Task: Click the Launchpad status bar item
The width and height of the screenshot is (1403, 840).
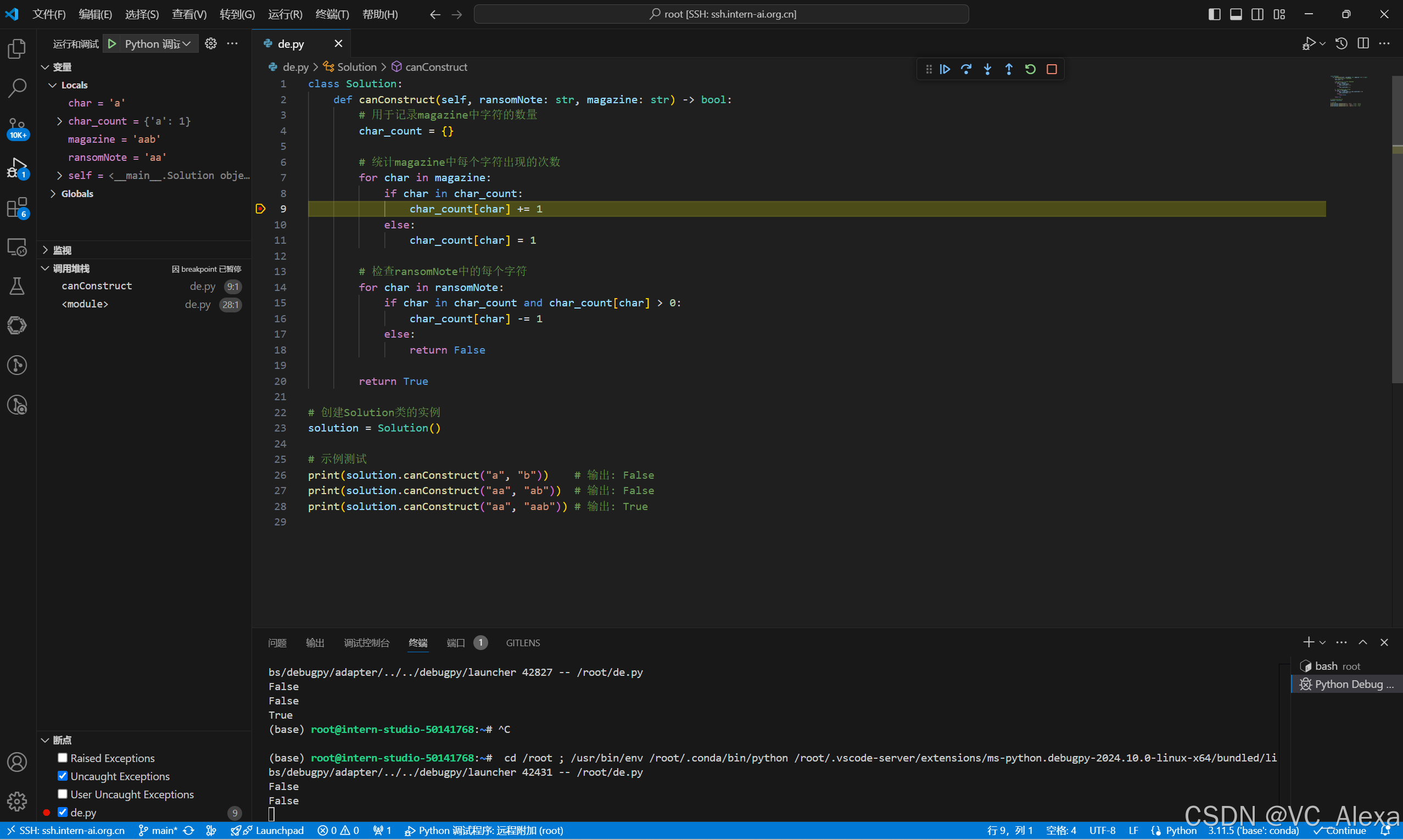Action: 267,830
